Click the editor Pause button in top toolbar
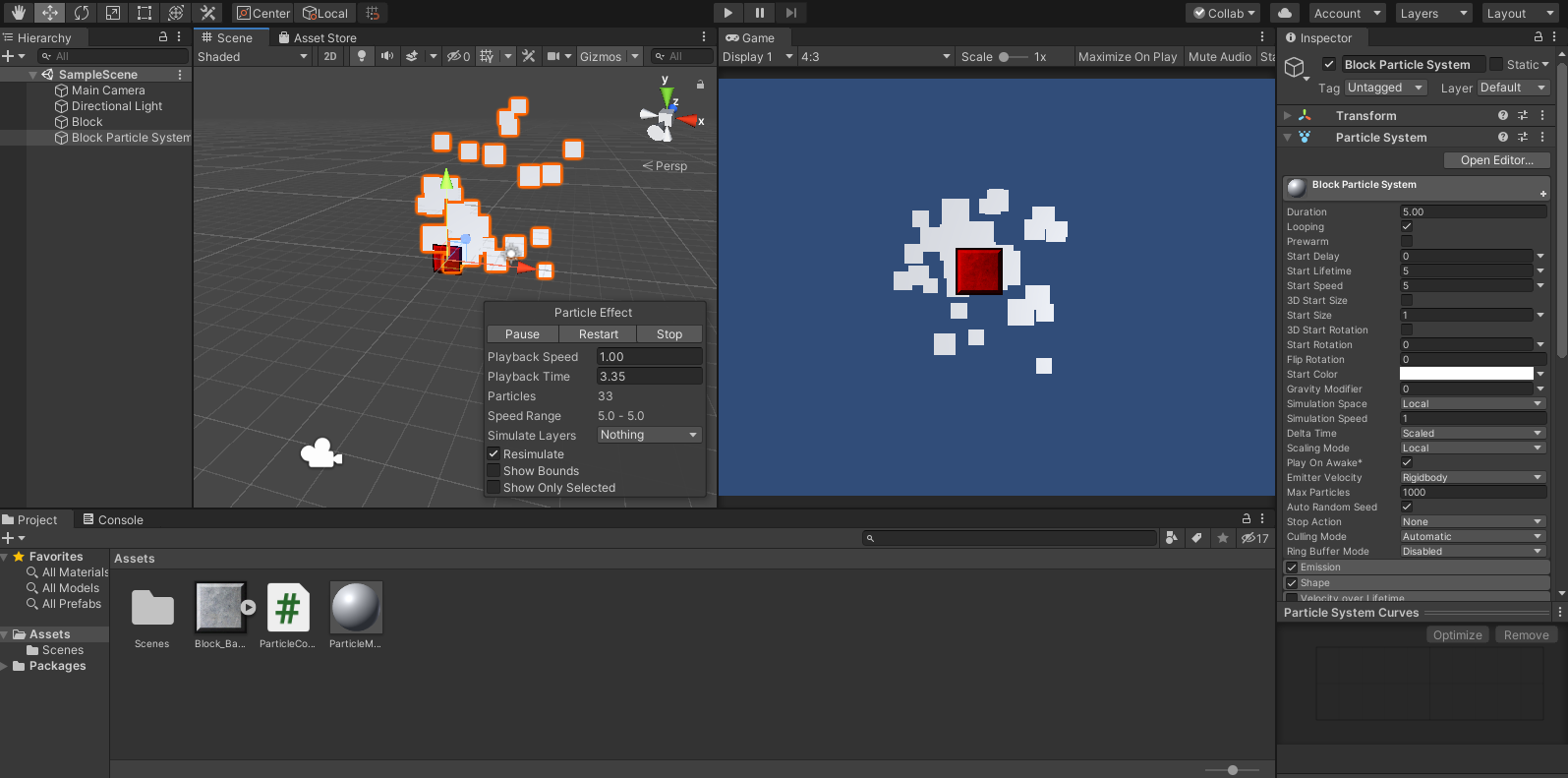The width and height of the screenshot is (1568, 778). 759,13
